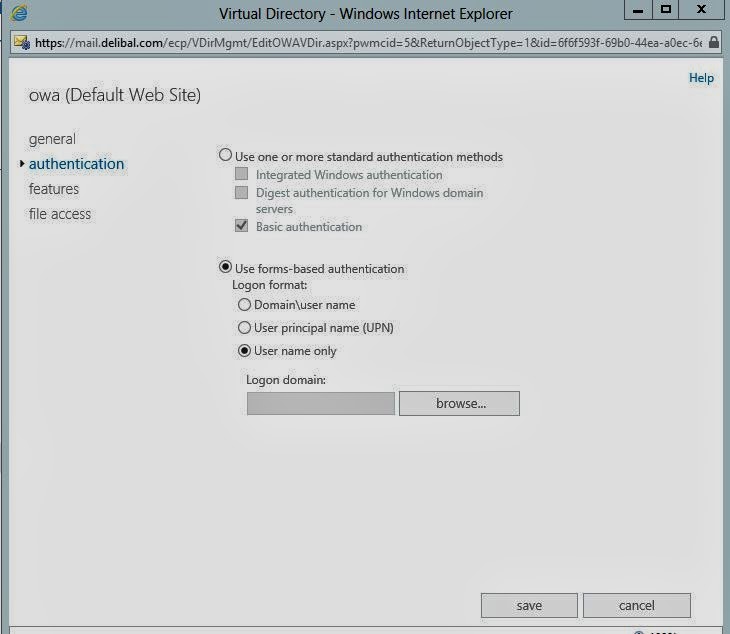
Task: Click the Internet Explorer logo in title bar
Action: point(18,14)
